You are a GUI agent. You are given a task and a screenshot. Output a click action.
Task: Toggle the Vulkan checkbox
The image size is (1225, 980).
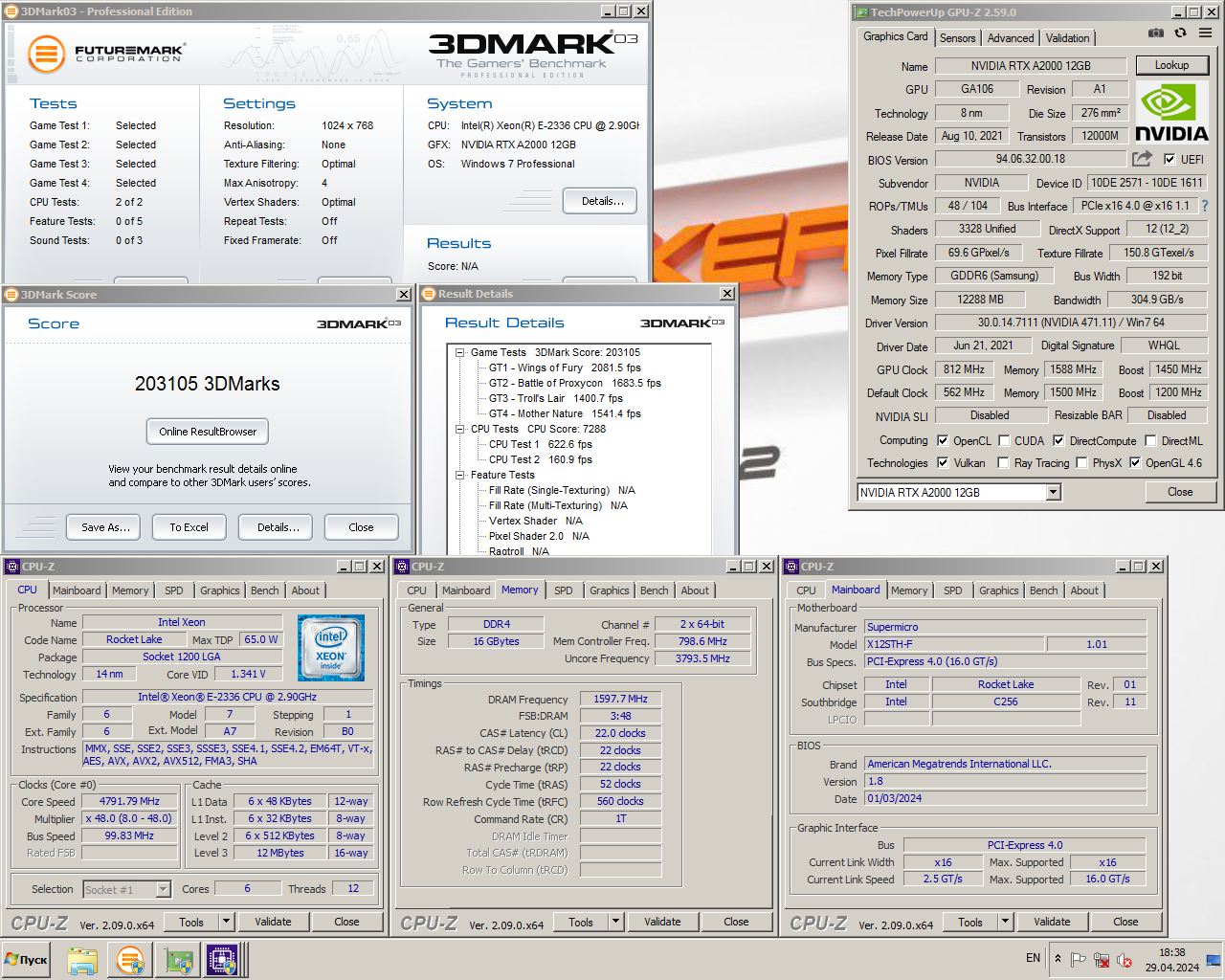click(x=943, y=463)
